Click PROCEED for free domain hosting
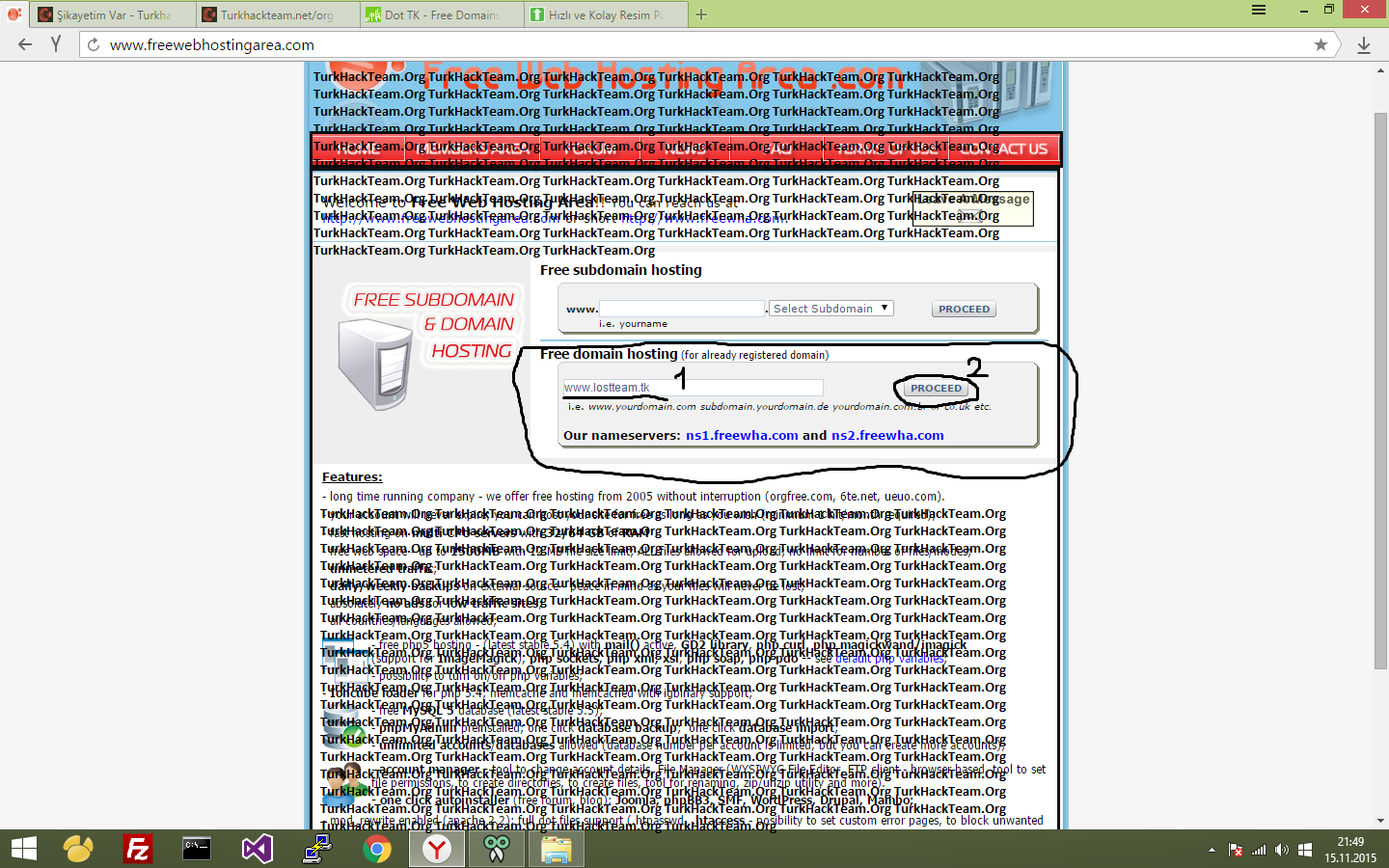 936,389
